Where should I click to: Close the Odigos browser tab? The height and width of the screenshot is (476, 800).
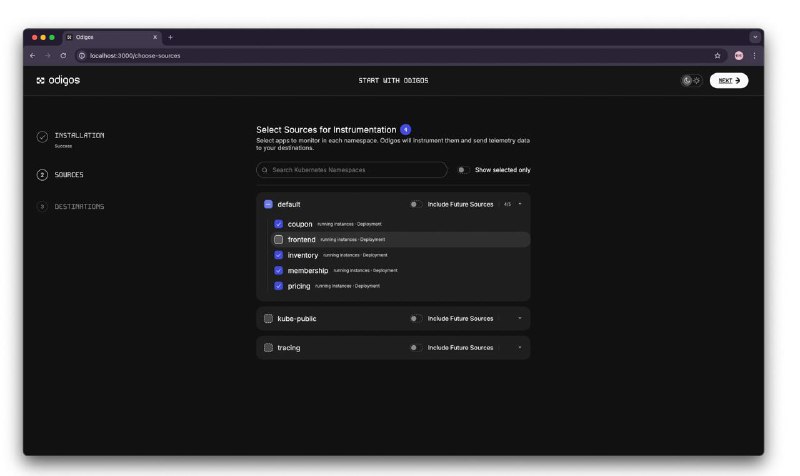click(155, 37)
